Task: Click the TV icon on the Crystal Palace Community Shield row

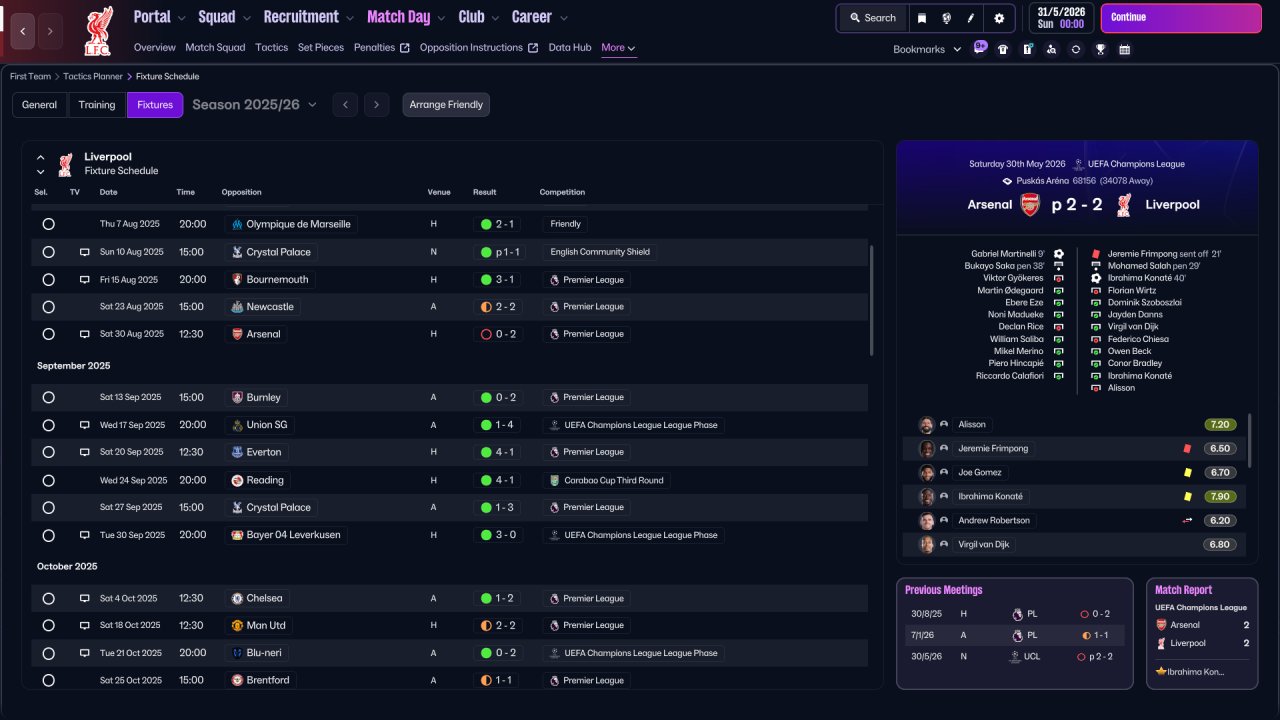Action: point(85,252)
